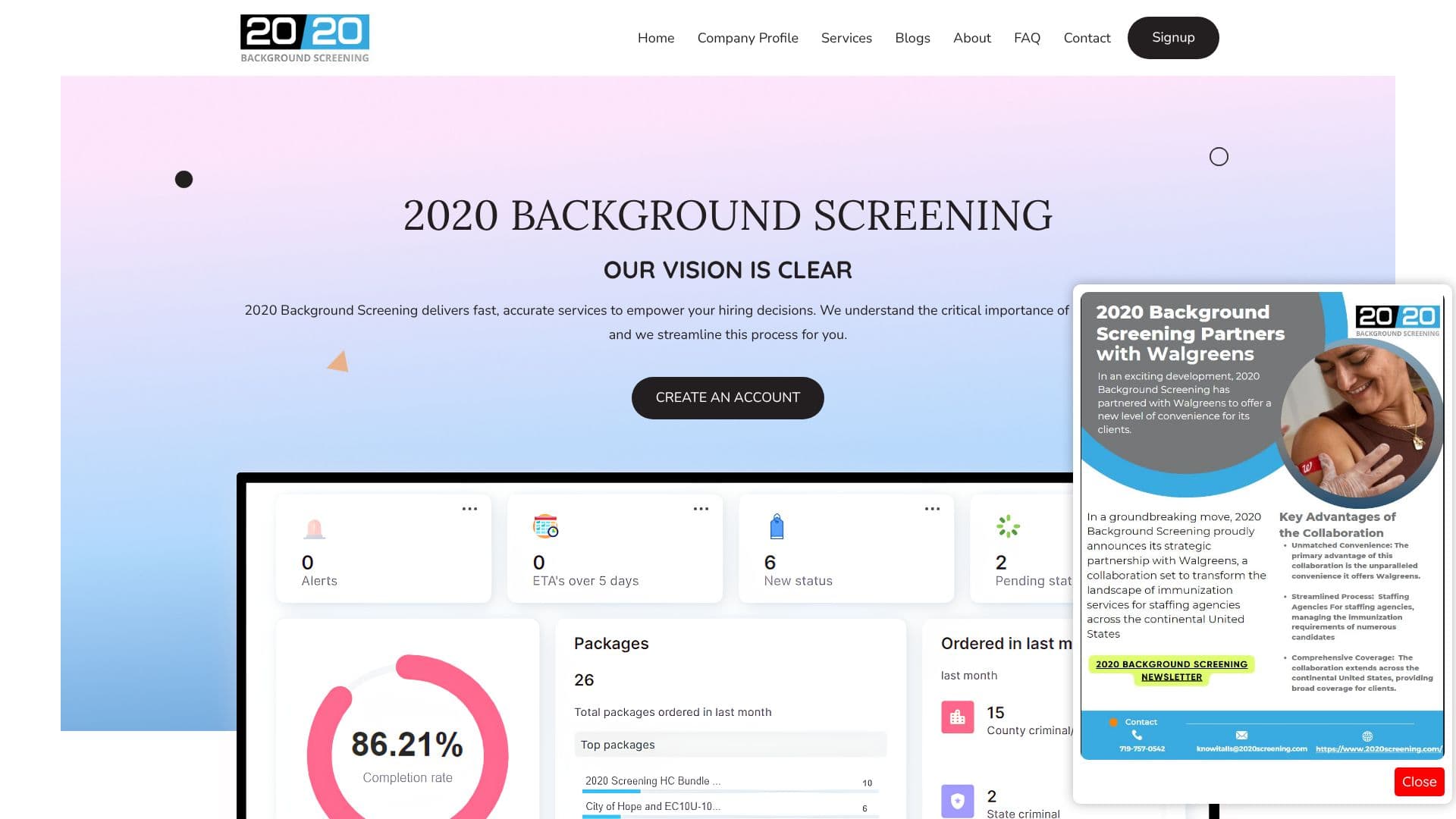The width and height of the screenshot is (1456, 819).
Task: Open the Services nav item
Action: [x=846, y=38]
